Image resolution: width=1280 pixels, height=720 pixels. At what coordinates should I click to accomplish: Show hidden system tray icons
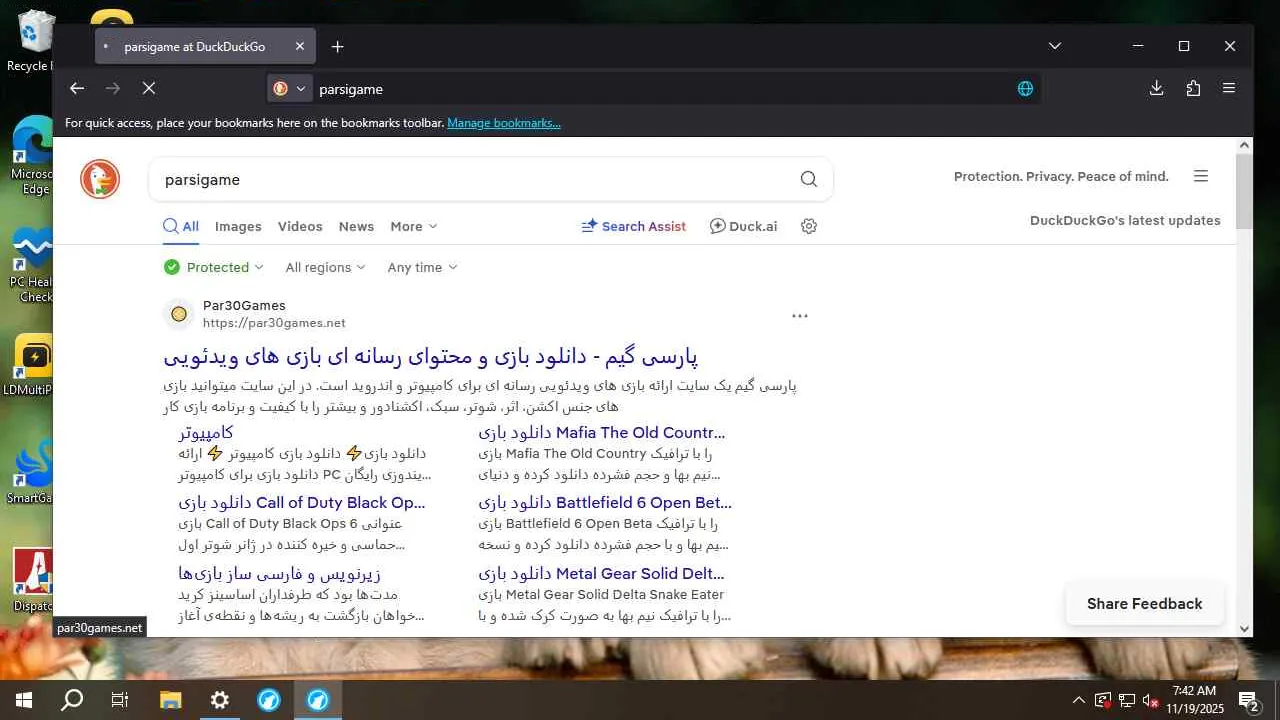coord(1078,700)
